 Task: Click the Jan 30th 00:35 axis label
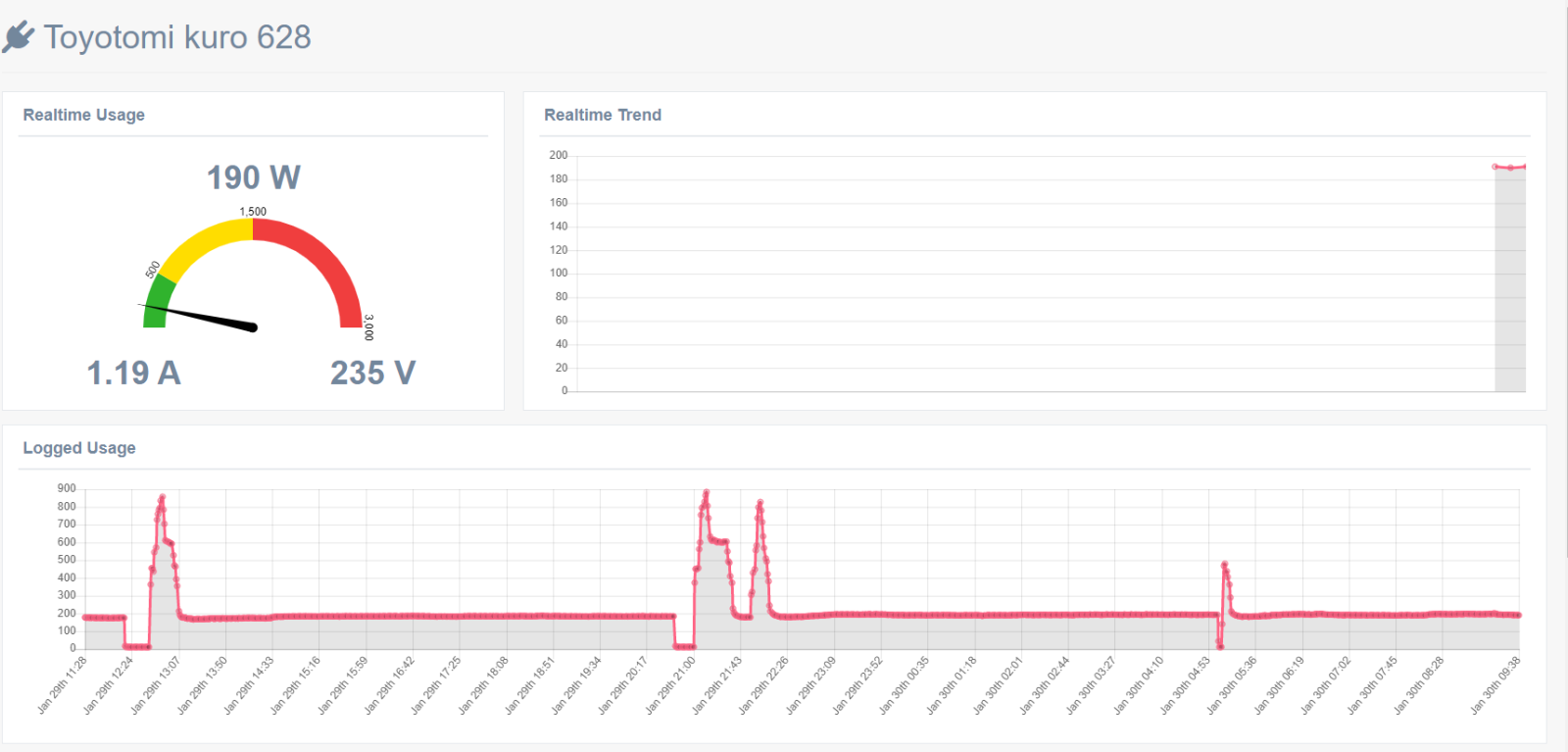pyautogui.click(x=905, y=685)
